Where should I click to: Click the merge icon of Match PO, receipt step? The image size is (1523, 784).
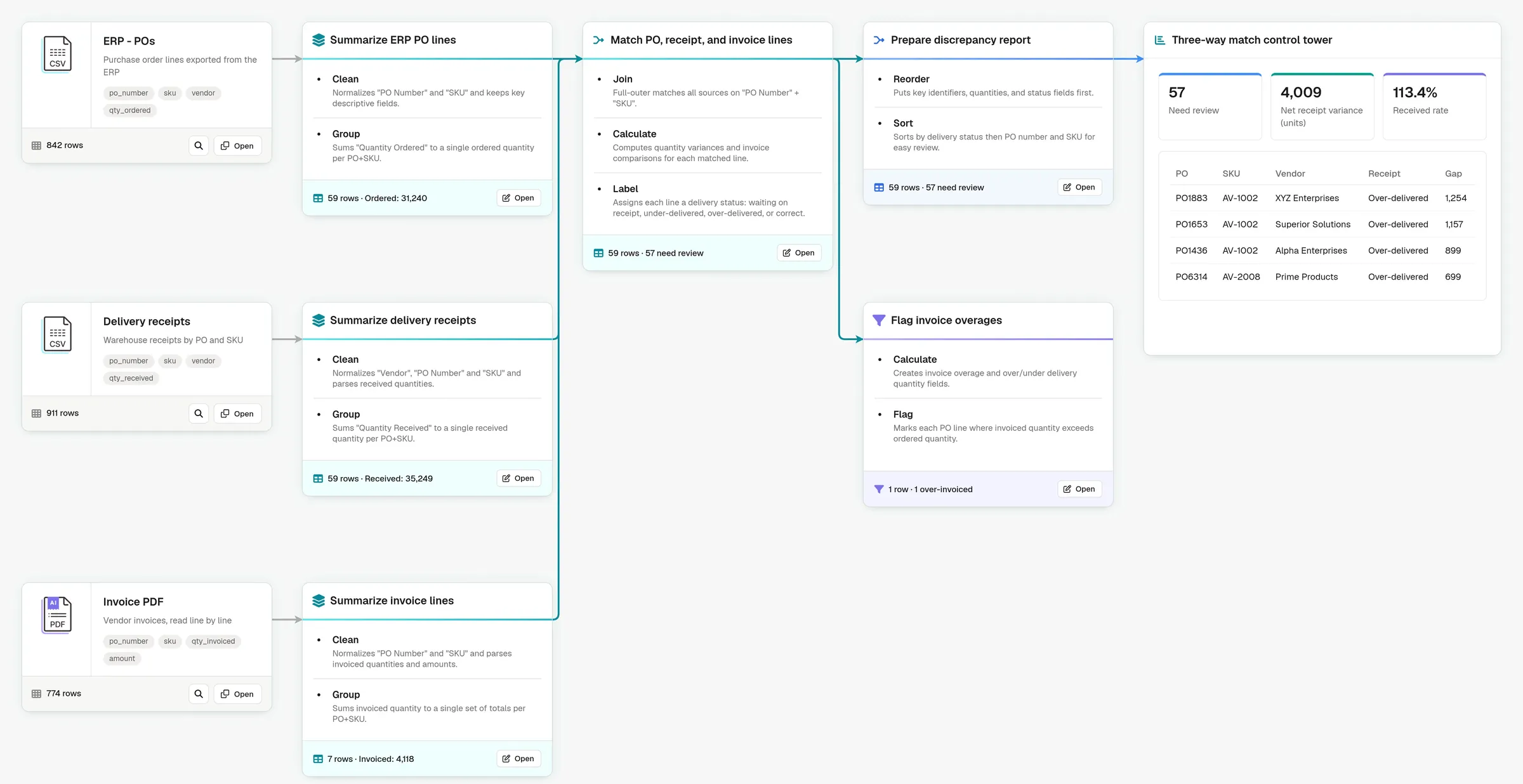coord(598,40)
